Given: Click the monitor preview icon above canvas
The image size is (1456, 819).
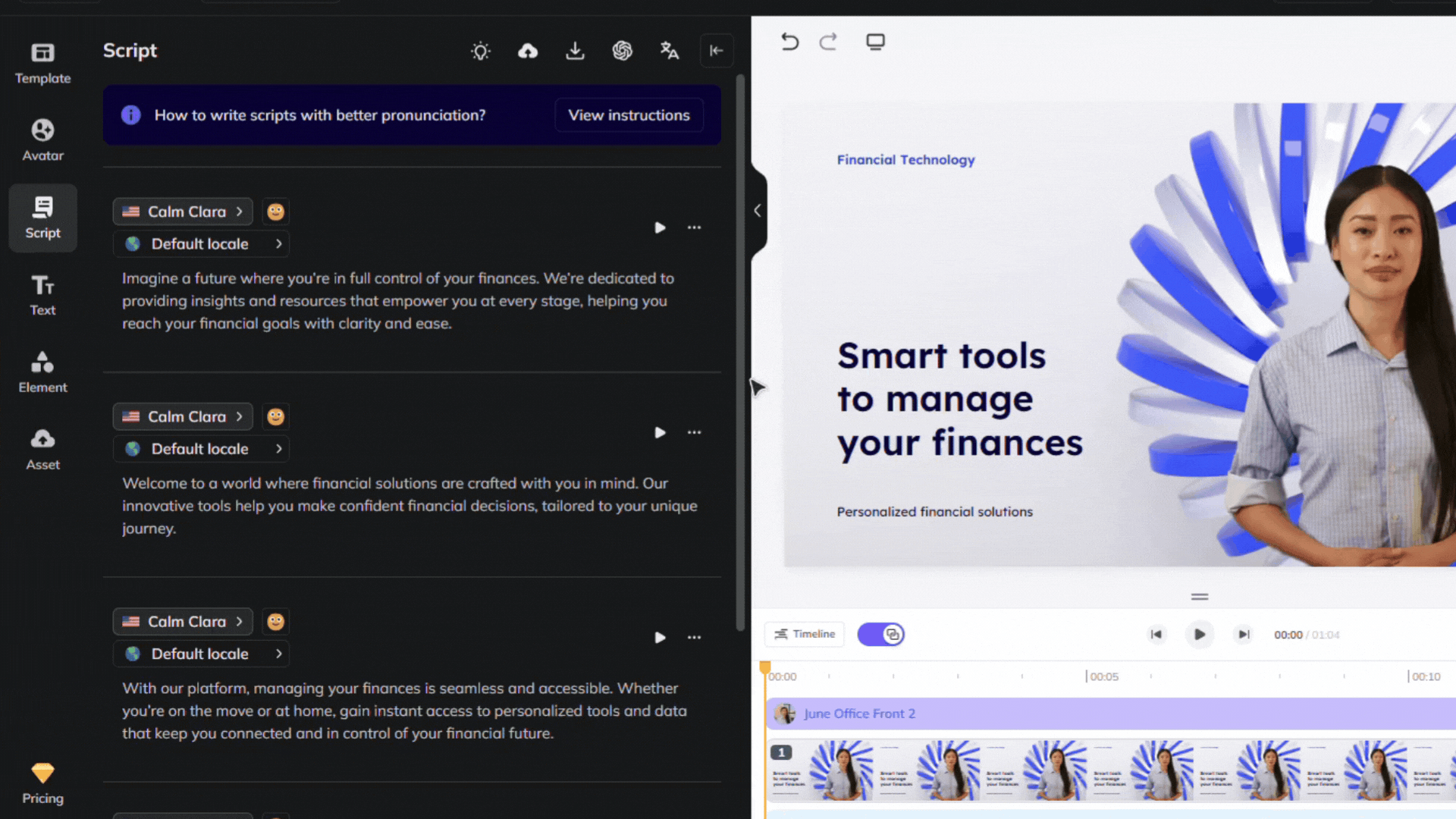Looking at the screenshot, I should tap(875, 42).
